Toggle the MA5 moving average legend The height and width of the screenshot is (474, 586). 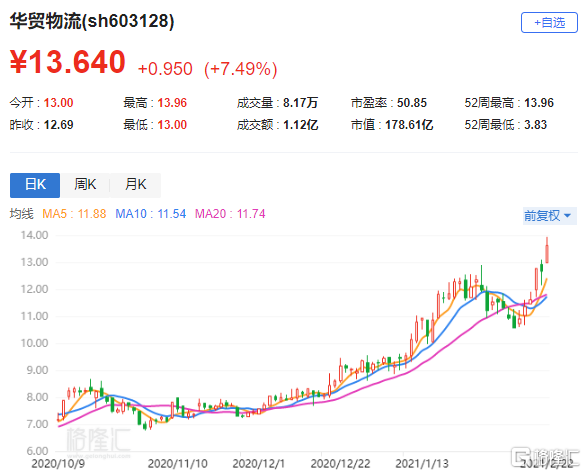tap(74, 214)
